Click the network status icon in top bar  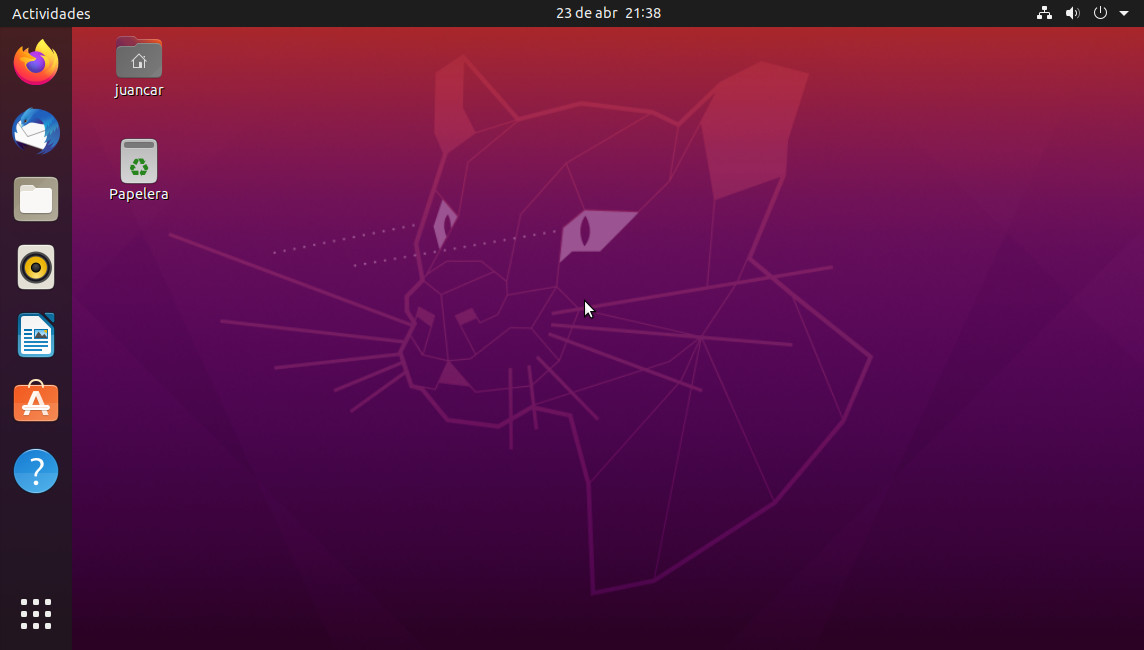point(1045,13)
